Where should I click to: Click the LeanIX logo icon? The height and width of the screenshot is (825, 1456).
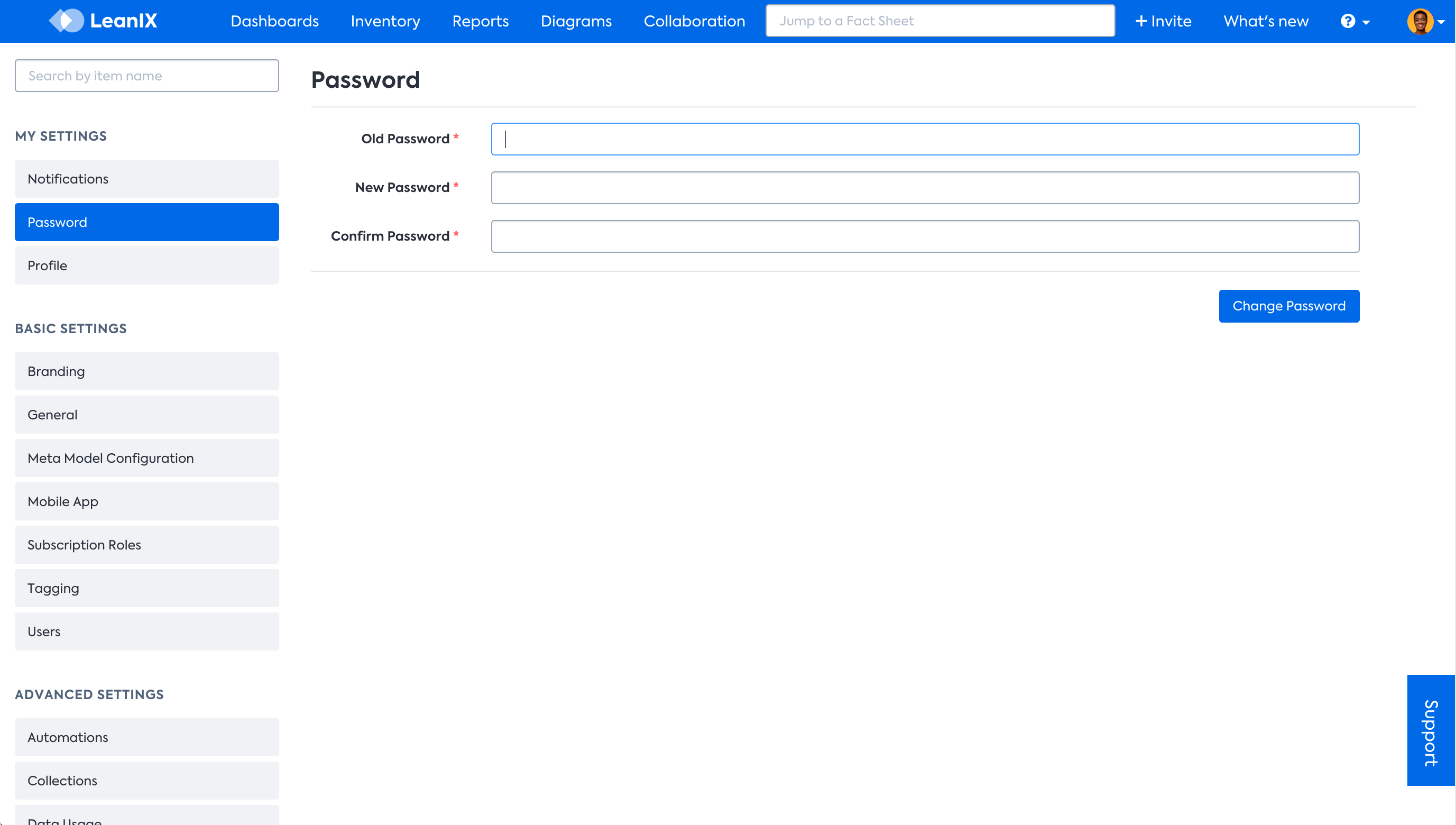tap(66, 21)
